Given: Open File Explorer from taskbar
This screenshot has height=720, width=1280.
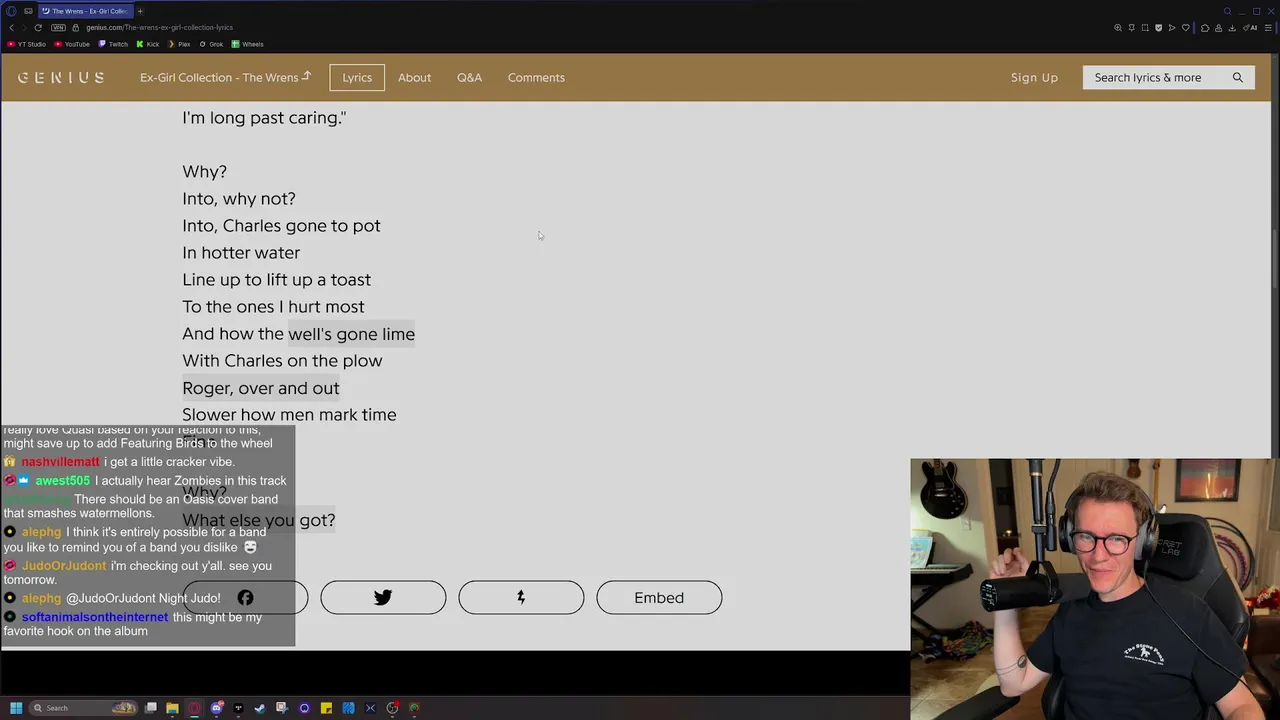Looking at the screenshot, I should point(172,708).
